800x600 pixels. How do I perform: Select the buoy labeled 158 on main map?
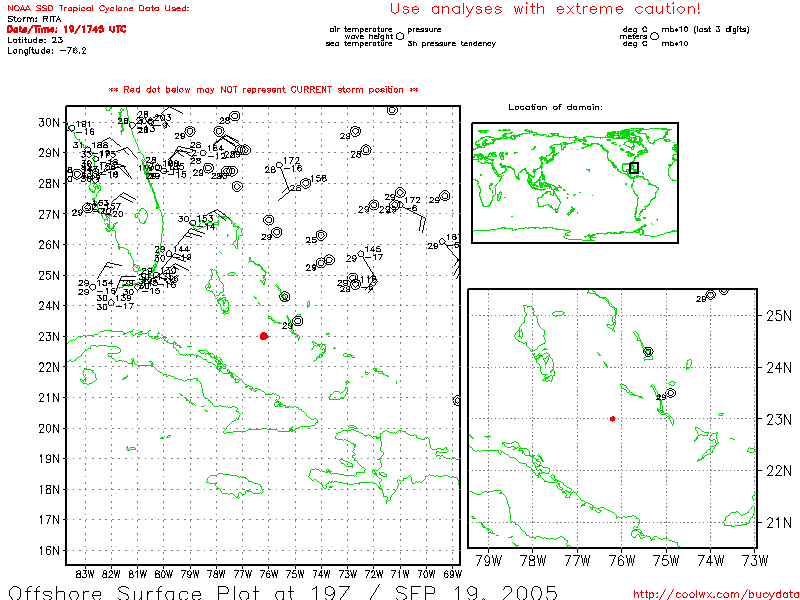[x=306, y=183]
